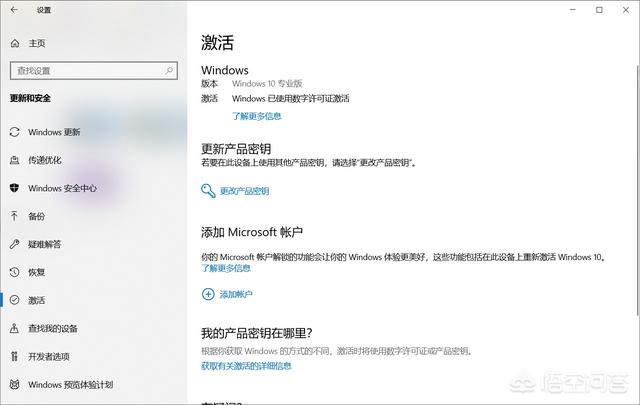This screenshot has height=405, width=640.
Task: Click the vertical scrollbar on the right
Action: 637,190
